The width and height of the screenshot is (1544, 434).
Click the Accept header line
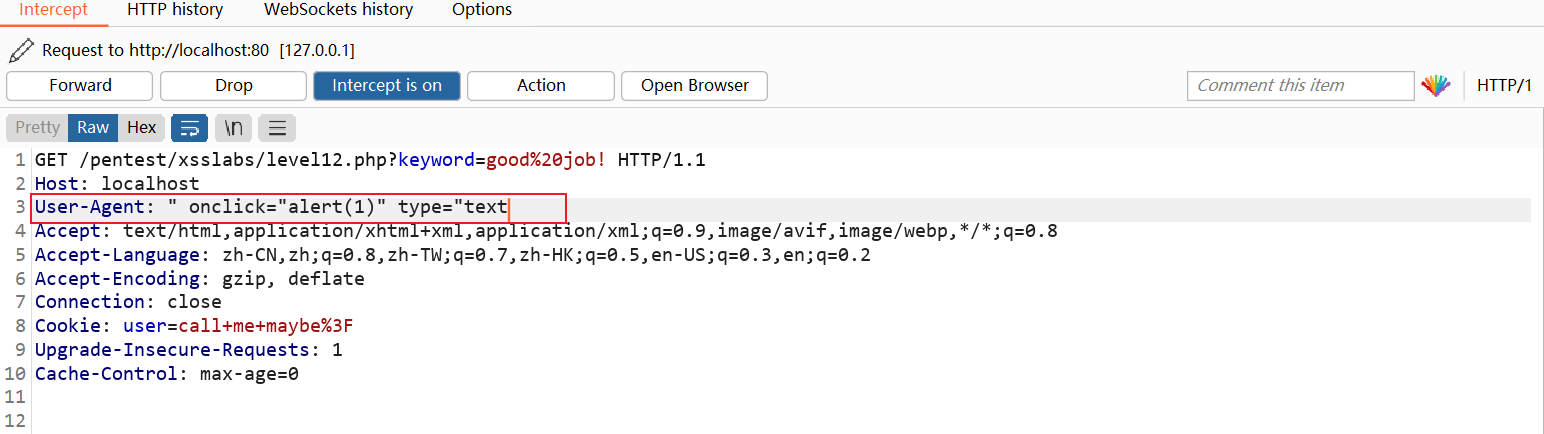click(546, 232)
